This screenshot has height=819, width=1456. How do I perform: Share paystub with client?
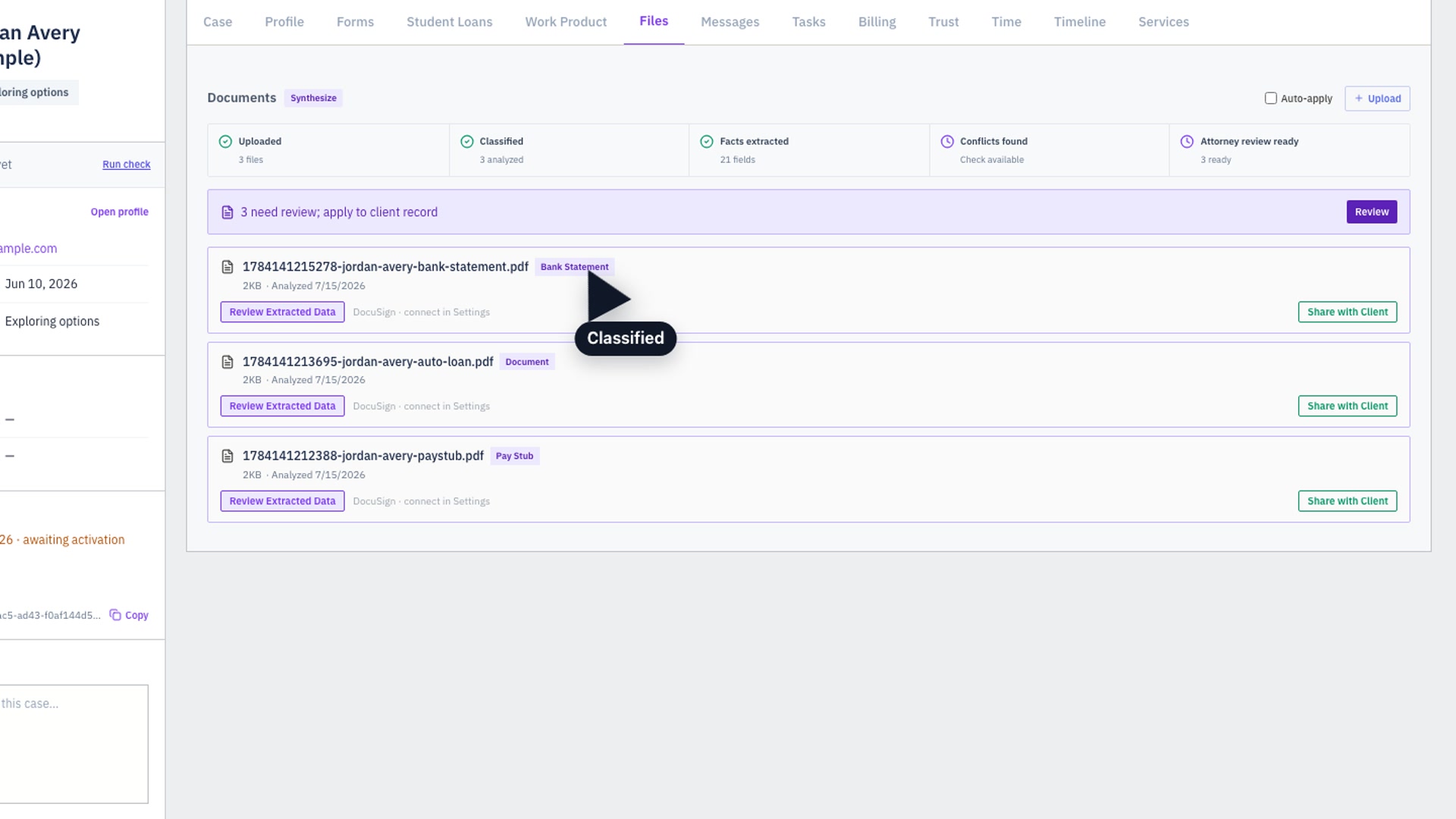[1348, 501]
